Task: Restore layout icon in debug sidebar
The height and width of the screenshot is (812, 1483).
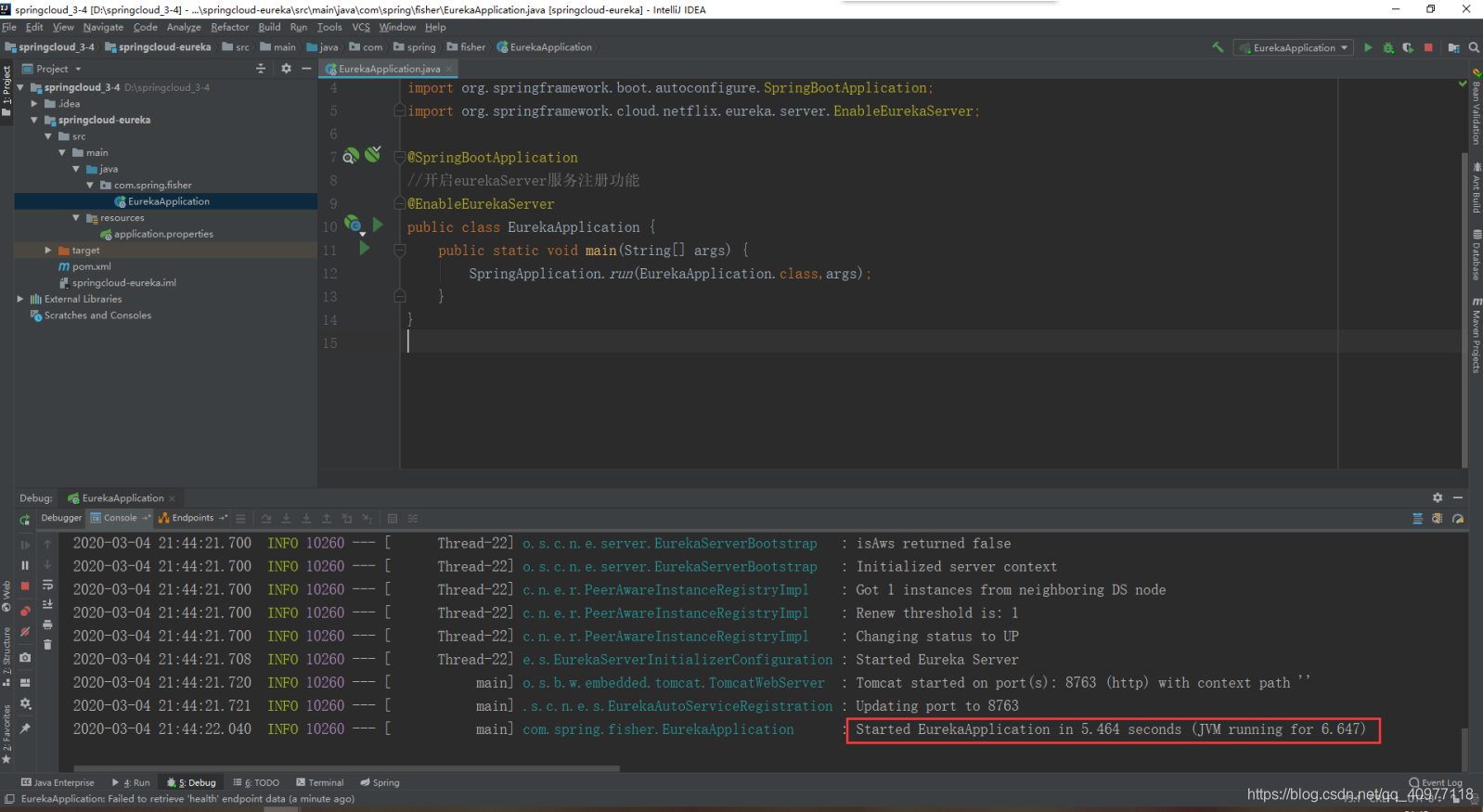Action: (x=25, y=681)
